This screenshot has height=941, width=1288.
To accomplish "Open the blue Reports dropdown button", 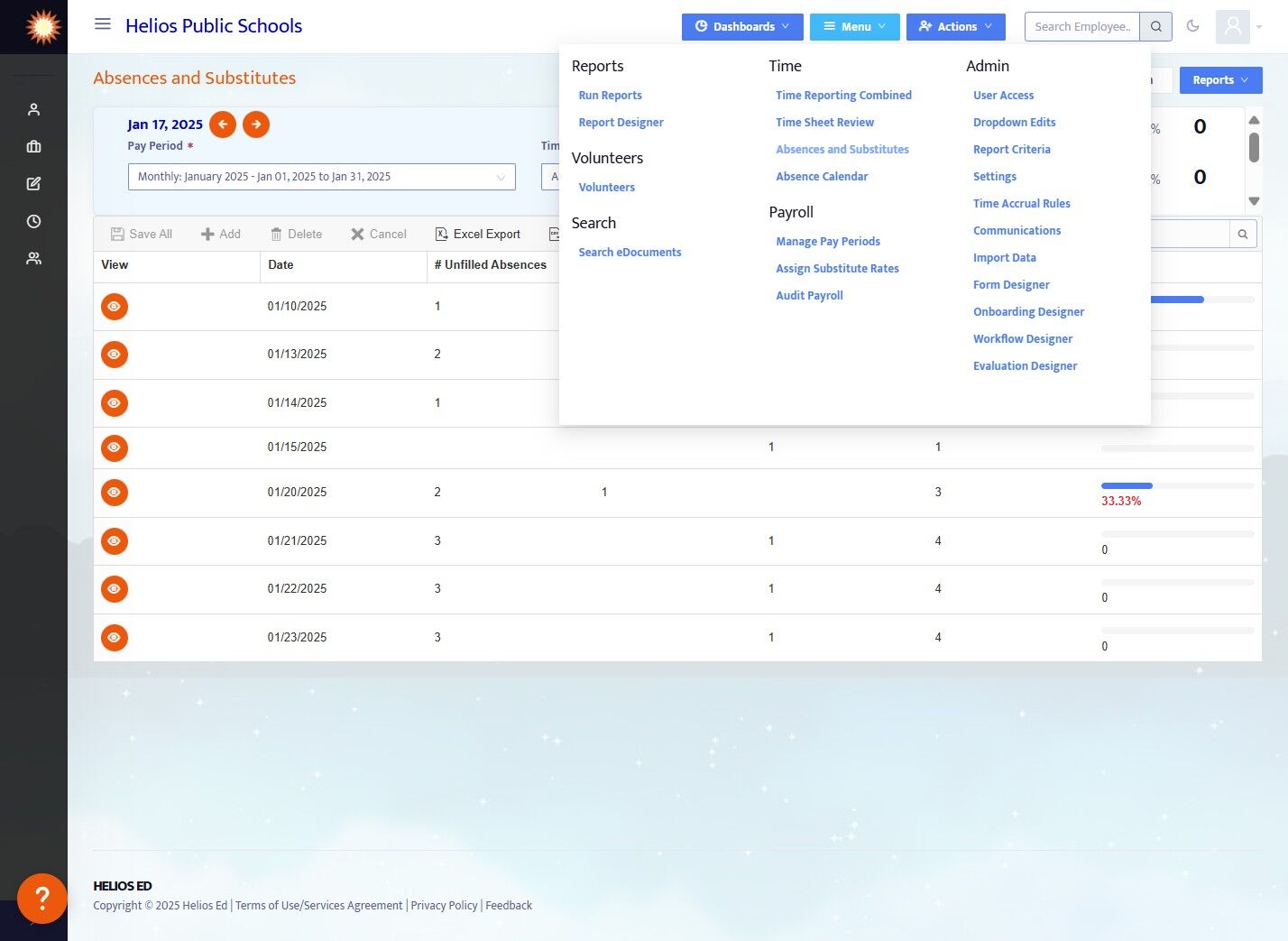I will click(x=1221, y=80).
